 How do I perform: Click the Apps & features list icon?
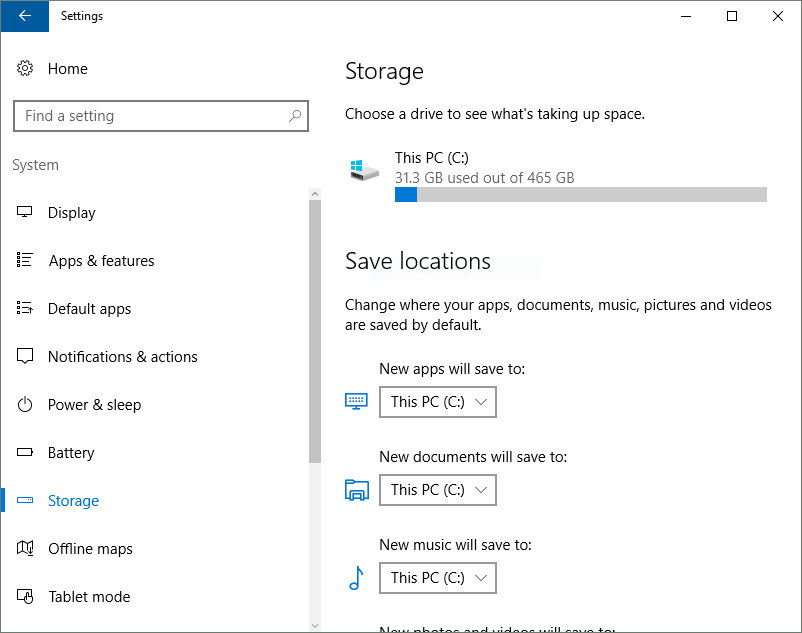coord(25,260)
